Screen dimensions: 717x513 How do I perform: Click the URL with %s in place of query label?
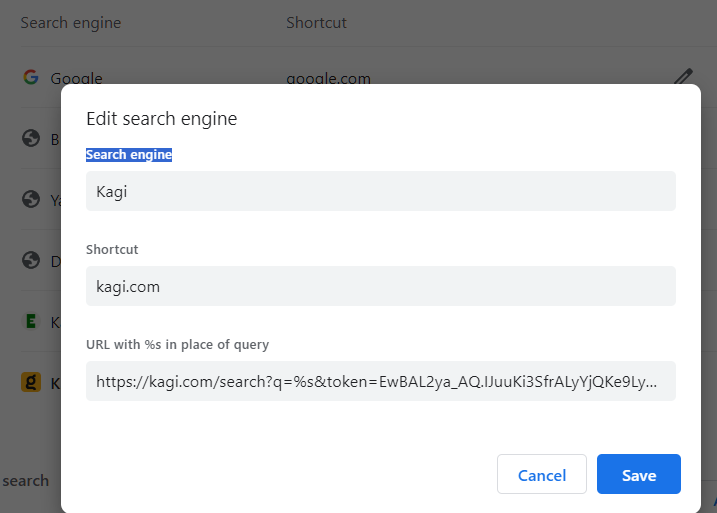(177, 344)
